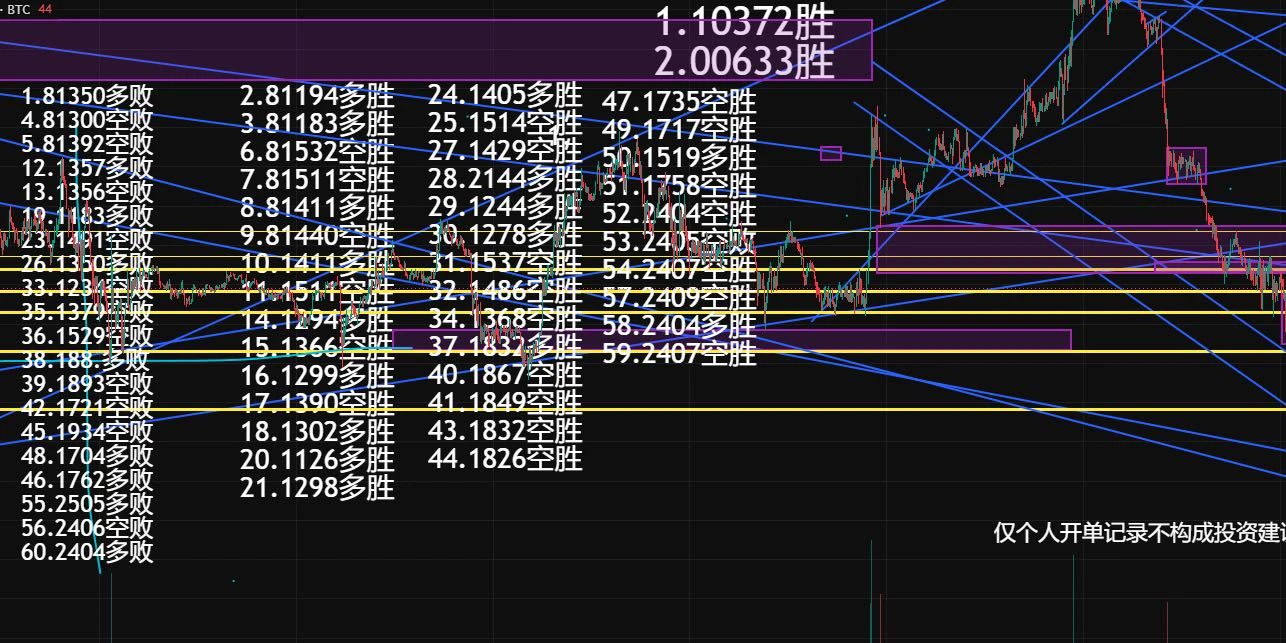This screenshot has height=643, width=1286.
Task: Select the entry 3.81183多胜
Action: 317,124
